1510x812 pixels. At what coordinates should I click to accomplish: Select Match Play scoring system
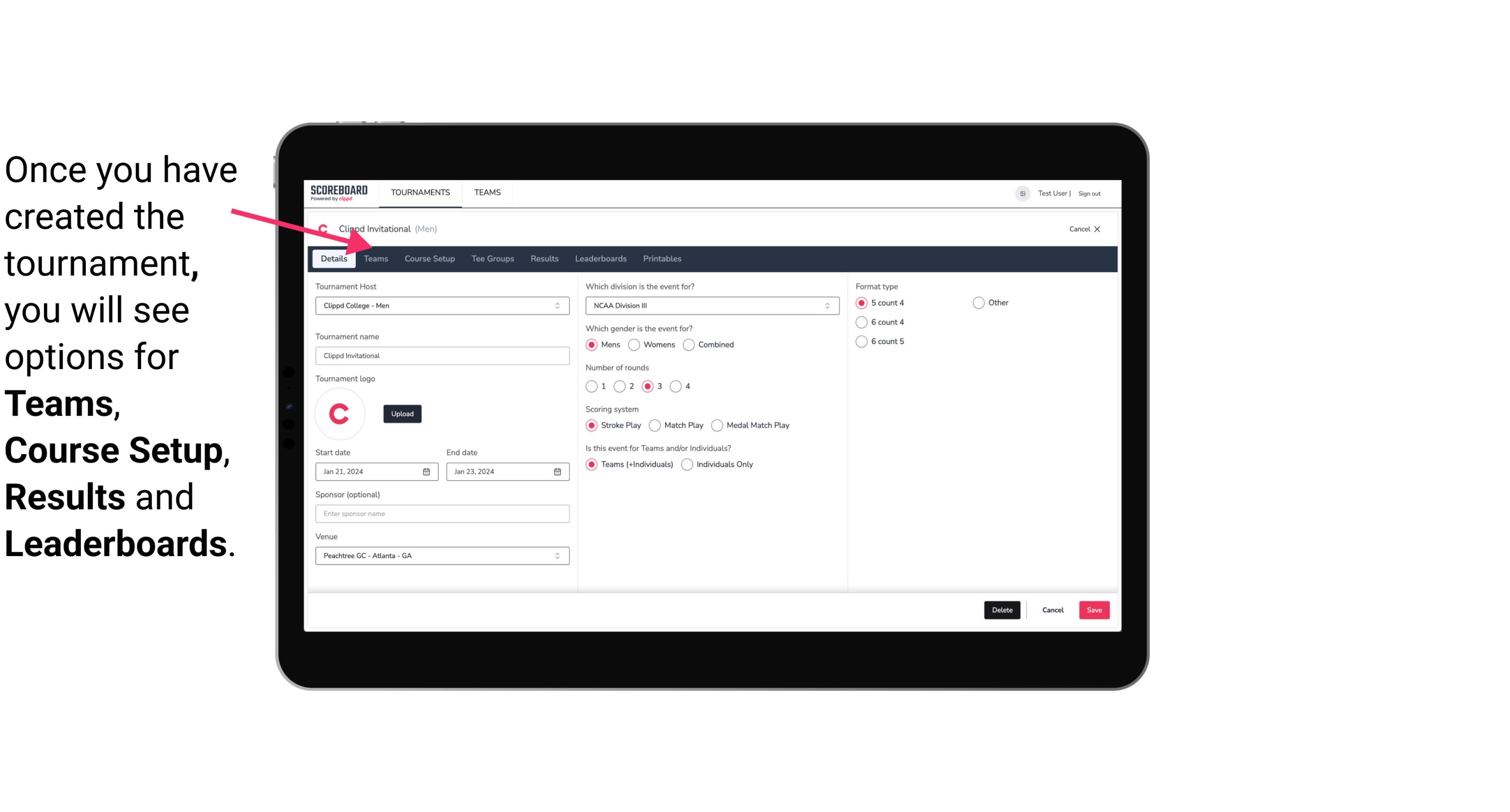[x=655, y=425]
